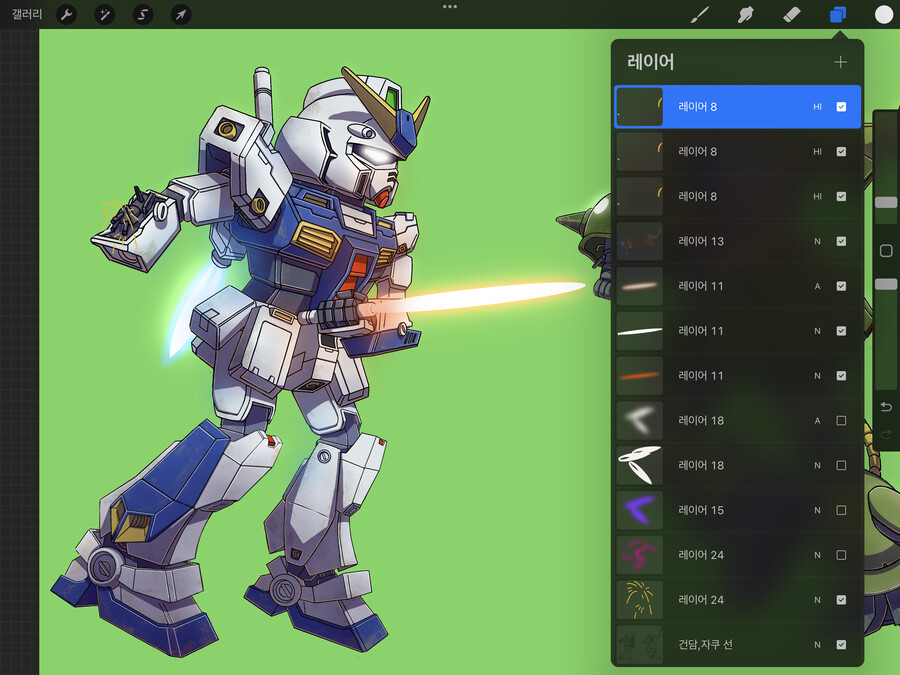900x675 pixels.
Task: Activate the Selection S-shaped tool
Action: pos(142,14)
